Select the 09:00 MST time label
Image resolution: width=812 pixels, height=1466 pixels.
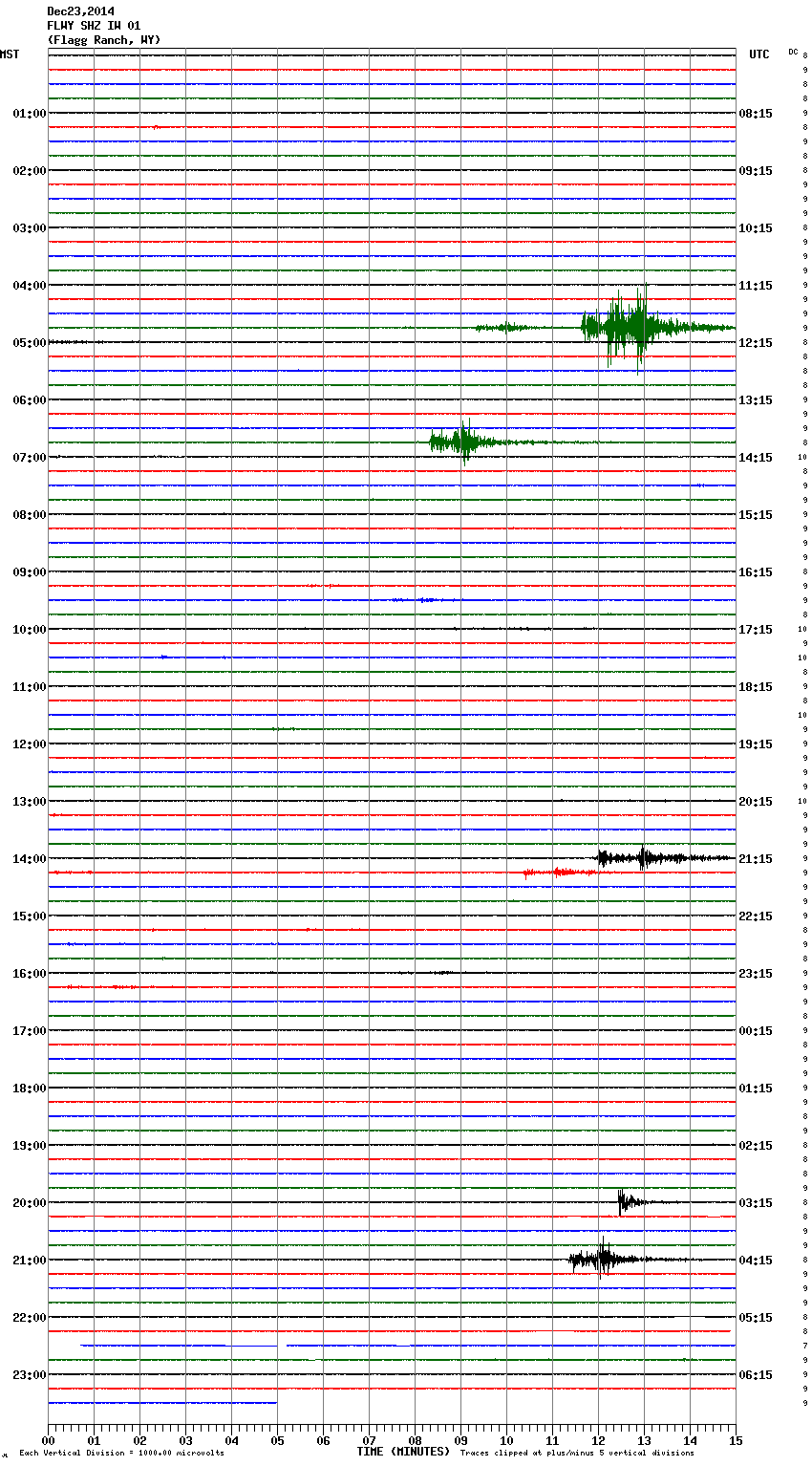29,572
